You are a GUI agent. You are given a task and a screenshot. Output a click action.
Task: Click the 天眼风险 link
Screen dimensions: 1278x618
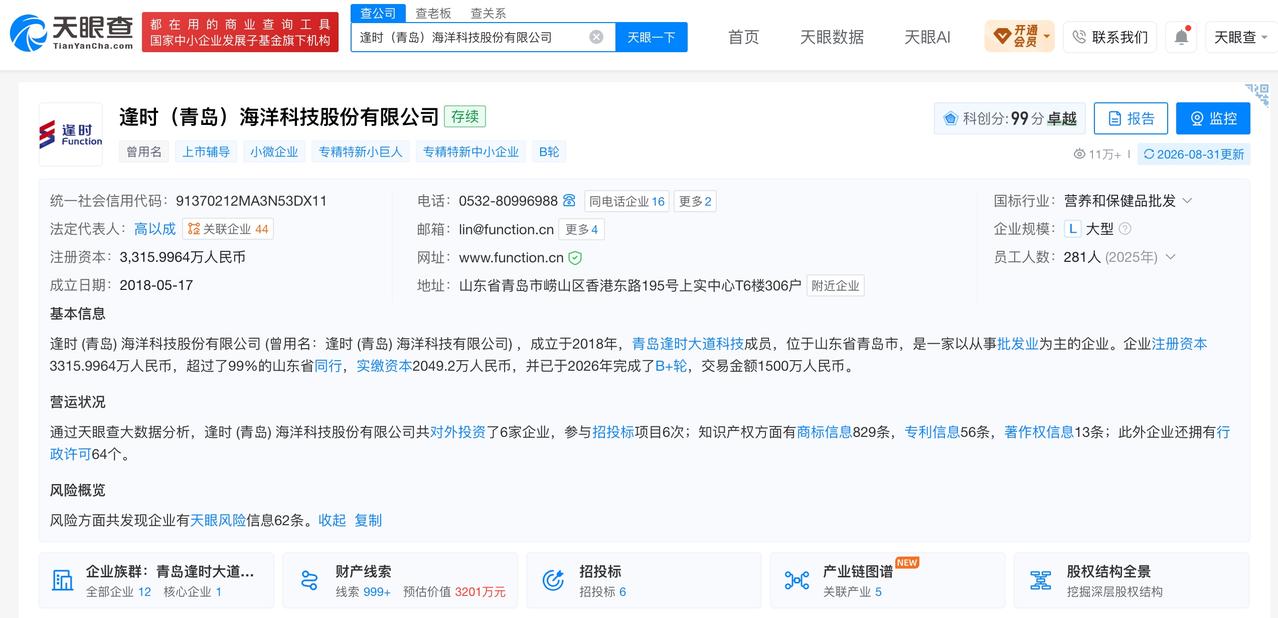click(x=218, y=520)
